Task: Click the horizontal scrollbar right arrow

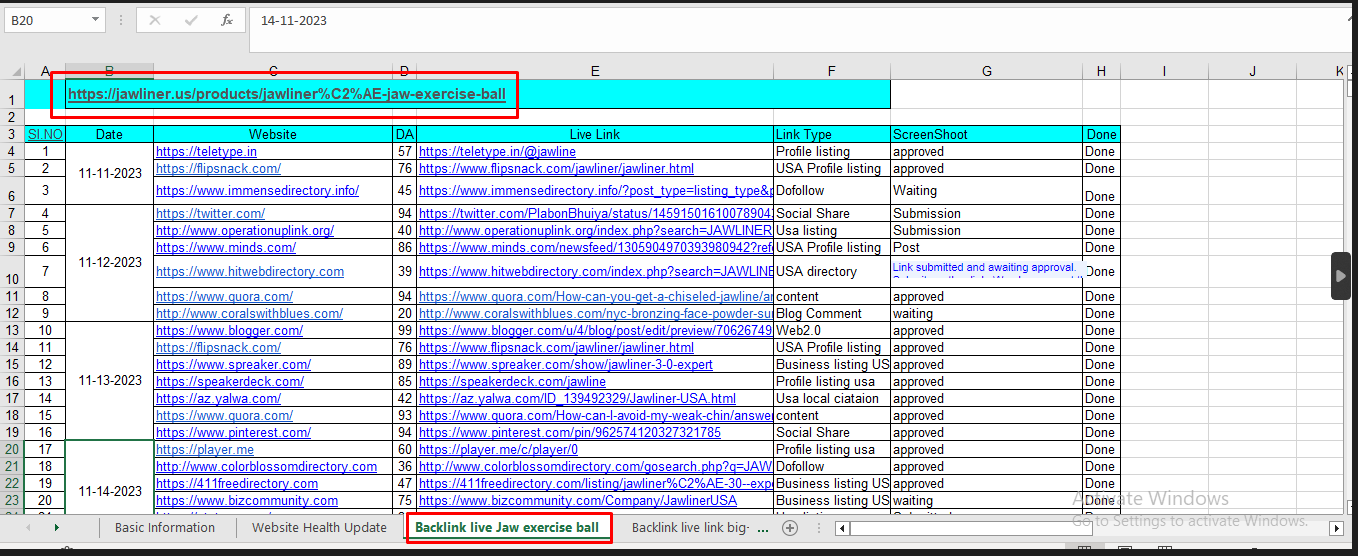Action: [x=1336, y=528]
